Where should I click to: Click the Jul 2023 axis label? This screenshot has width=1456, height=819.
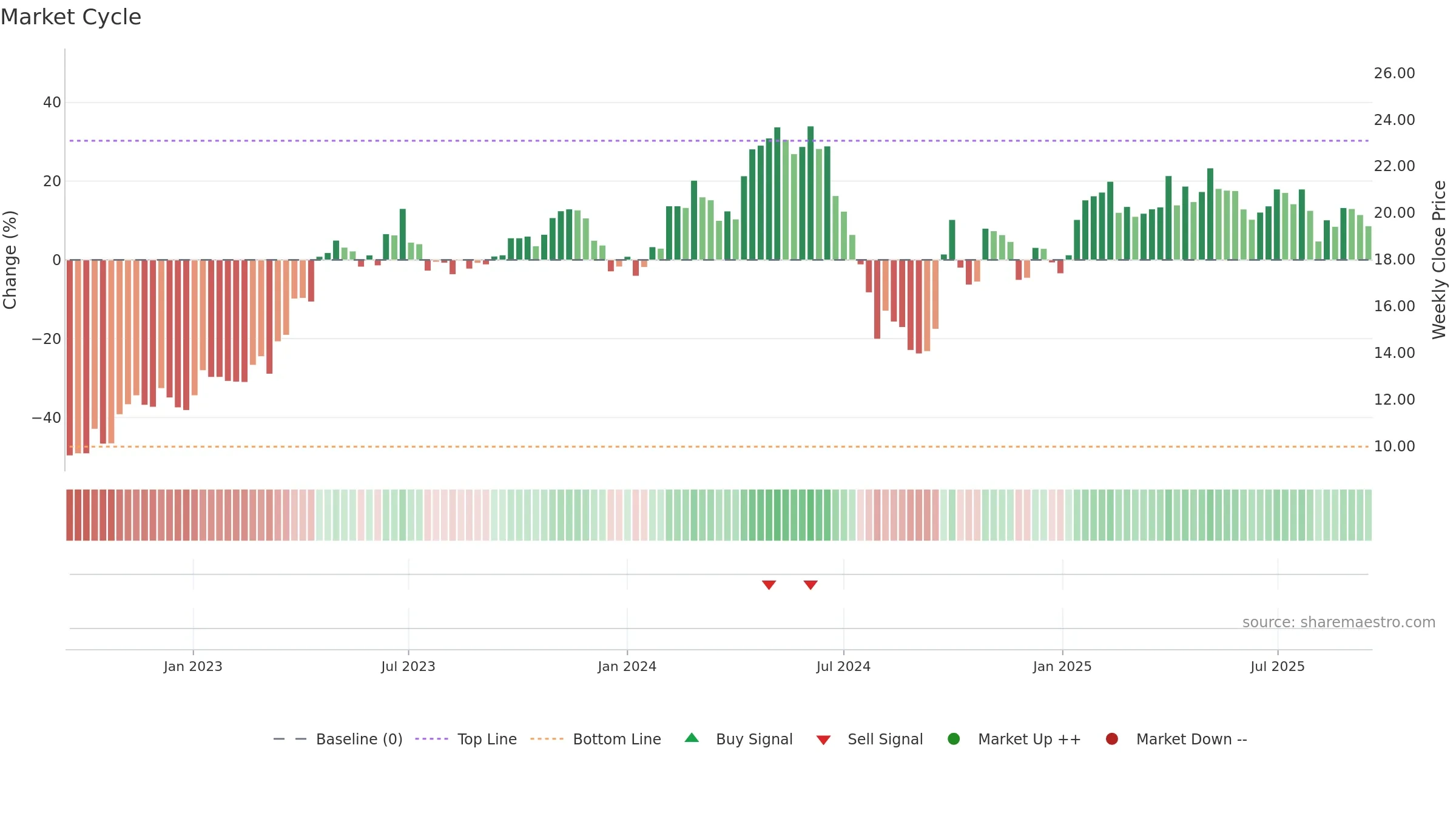(x=408, y=667)
